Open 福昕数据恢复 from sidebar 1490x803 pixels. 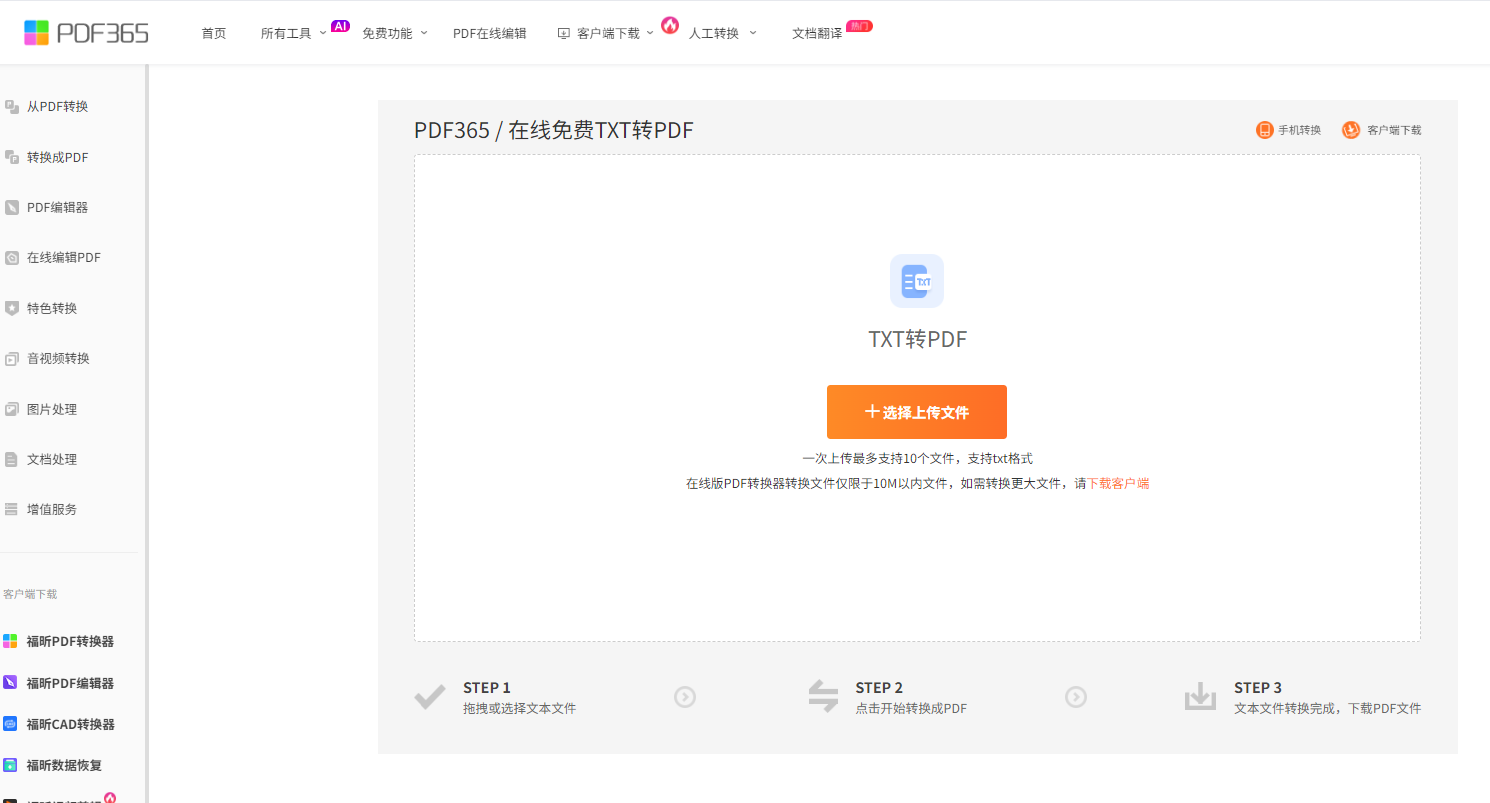(x=64, y=765)
